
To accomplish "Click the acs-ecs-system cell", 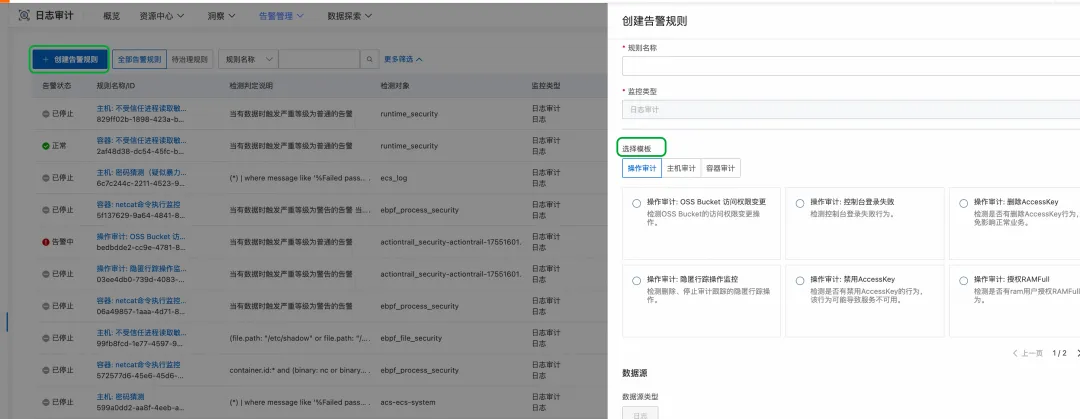I will [408, 402].
